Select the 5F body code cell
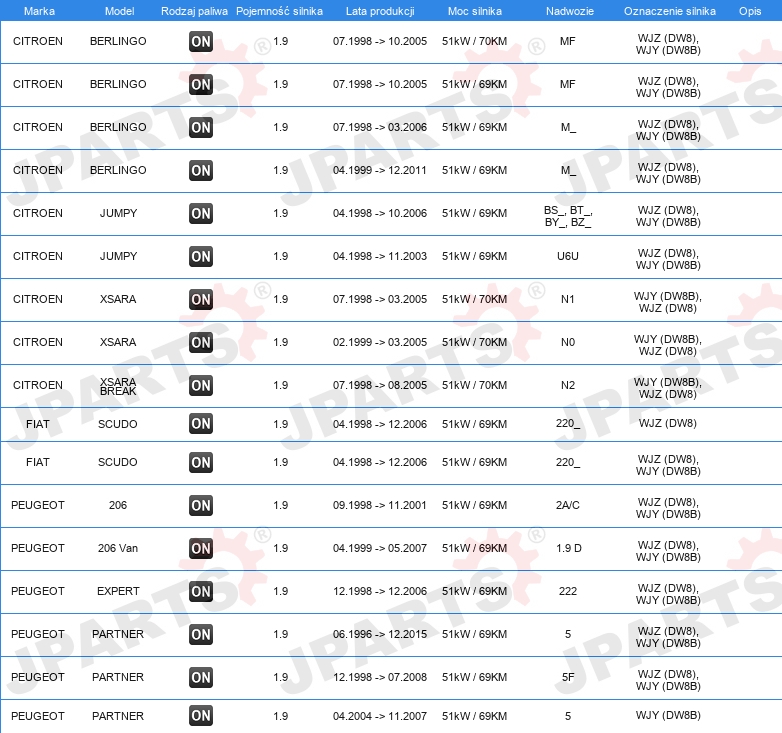 tap(568, 677)
